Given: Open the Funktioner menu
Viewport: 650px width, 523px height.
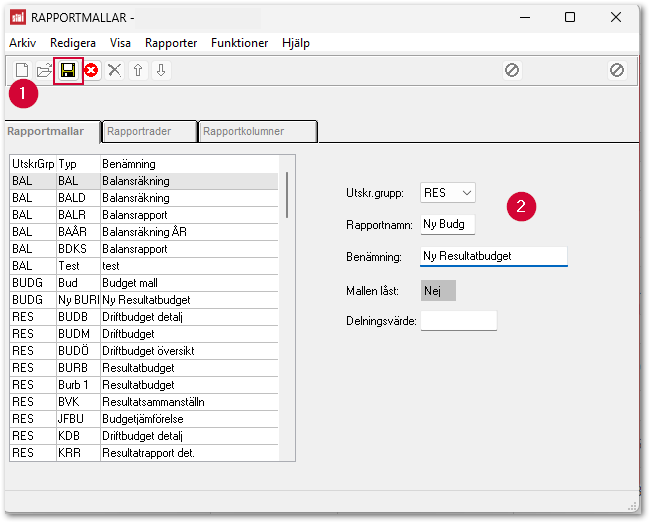Looking at the screenshot, I should 240,43.
